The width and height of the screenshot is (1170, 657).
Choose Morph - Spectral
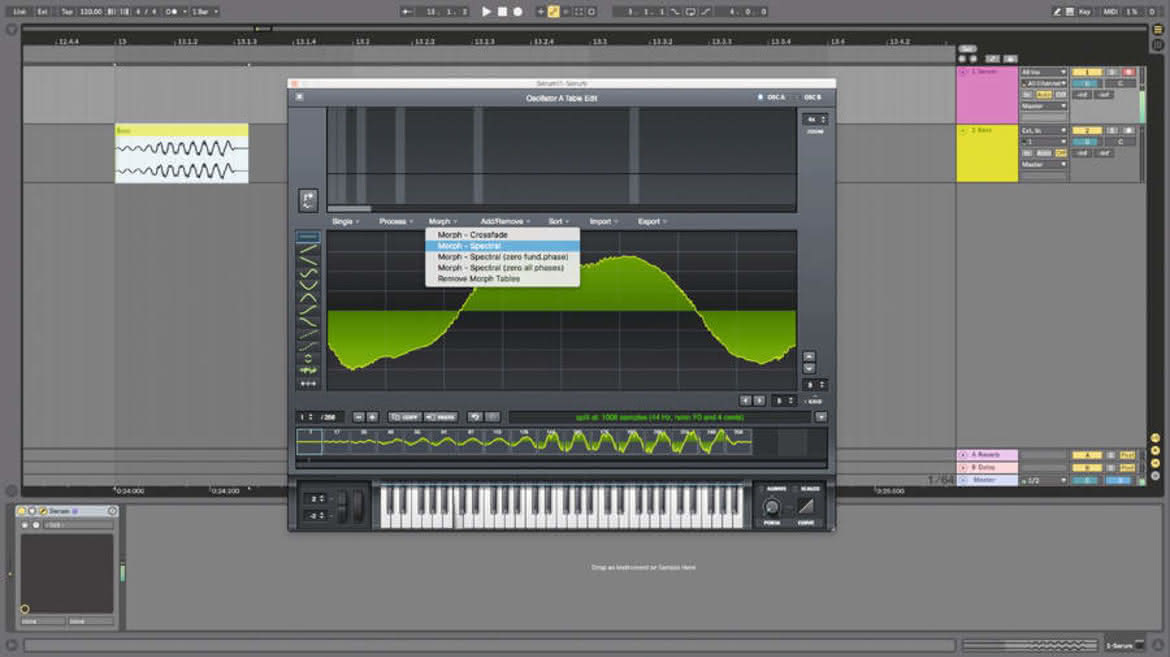coord(502,246)
